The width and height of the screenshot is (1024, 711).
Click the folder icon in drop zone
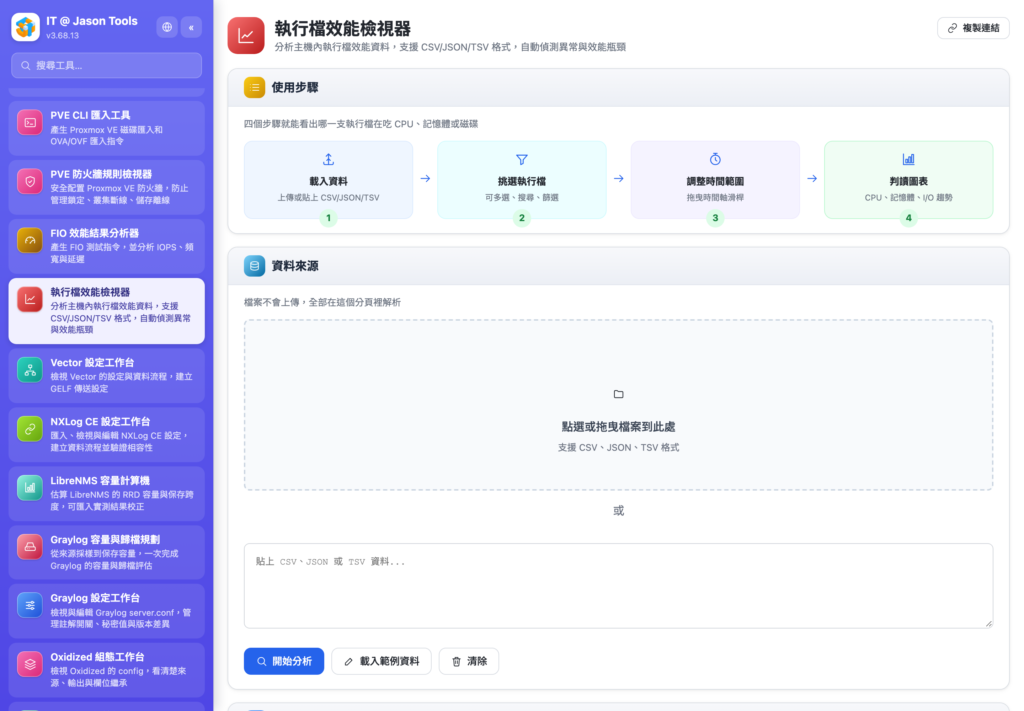click(618, 394)
